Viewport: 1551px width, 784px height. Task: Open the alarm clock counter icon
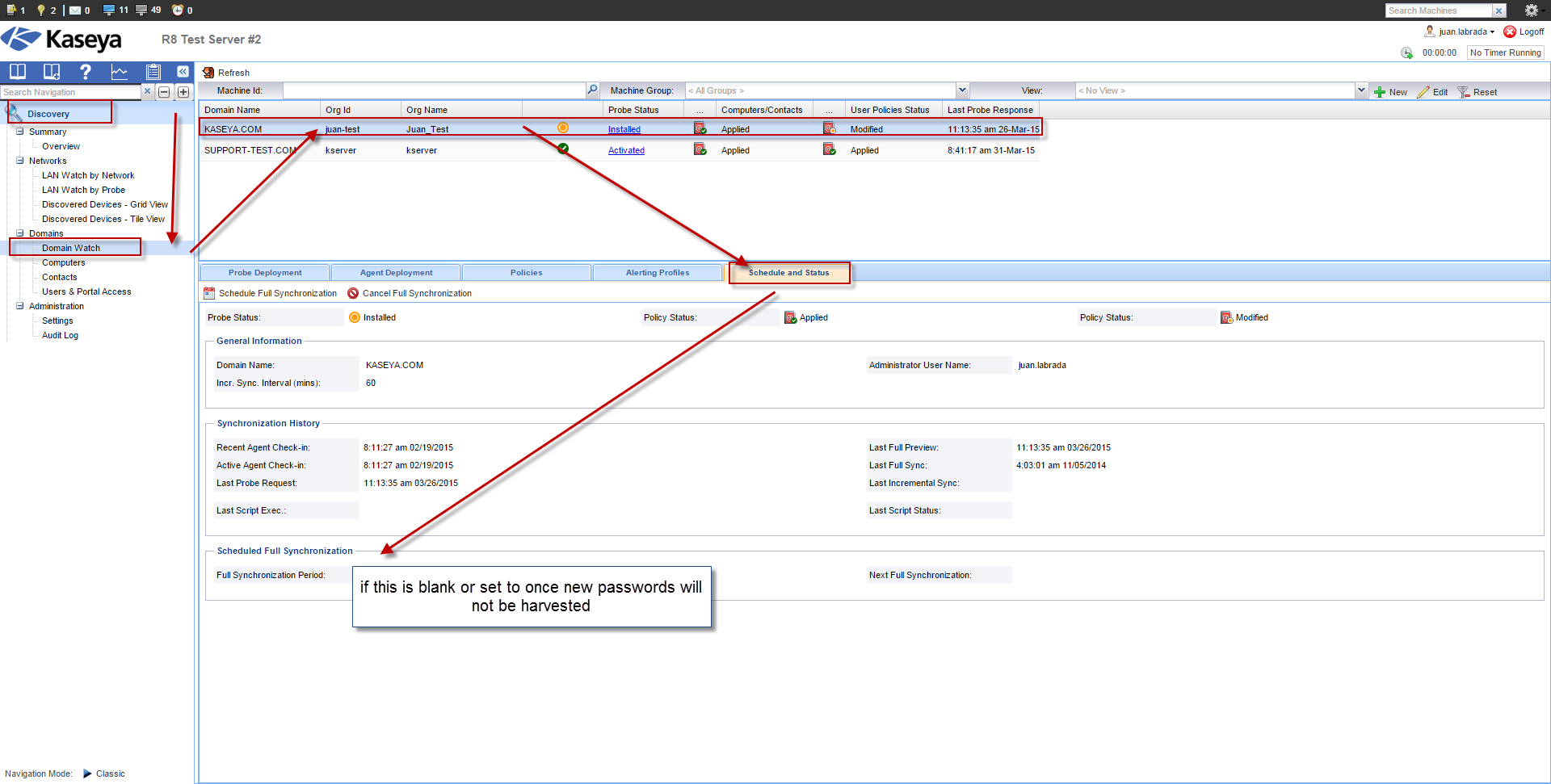click(x=178, y=10)
